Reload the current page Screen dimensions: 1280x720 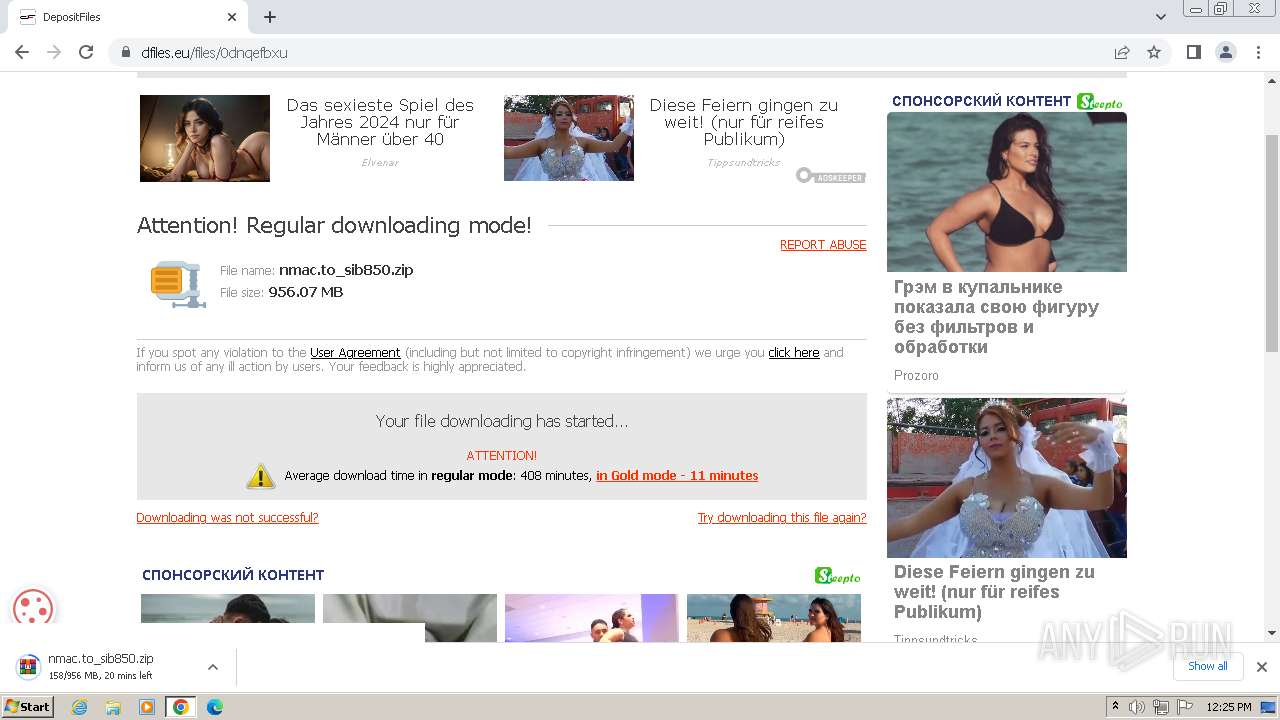tap(86, 52)
